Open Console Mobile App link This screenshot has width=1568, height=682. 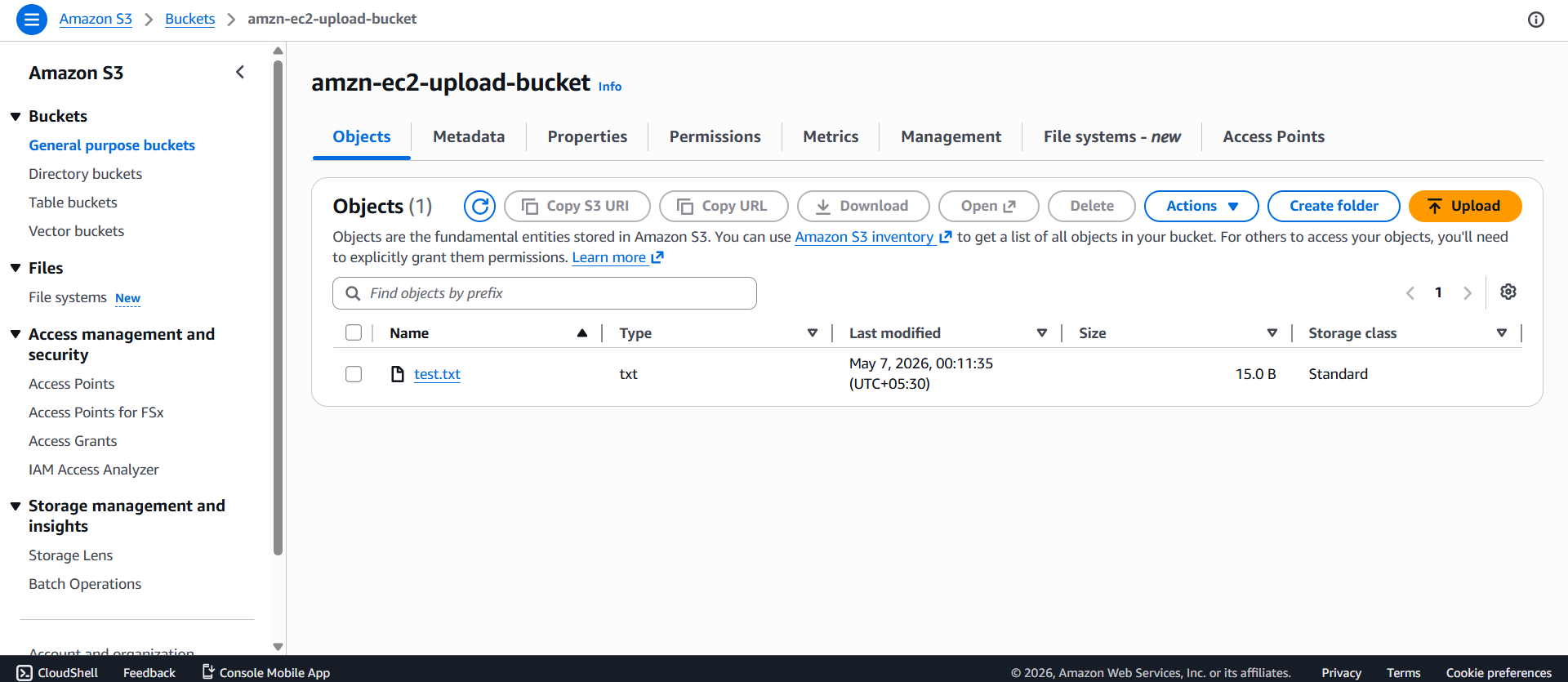tap(266, 673)
